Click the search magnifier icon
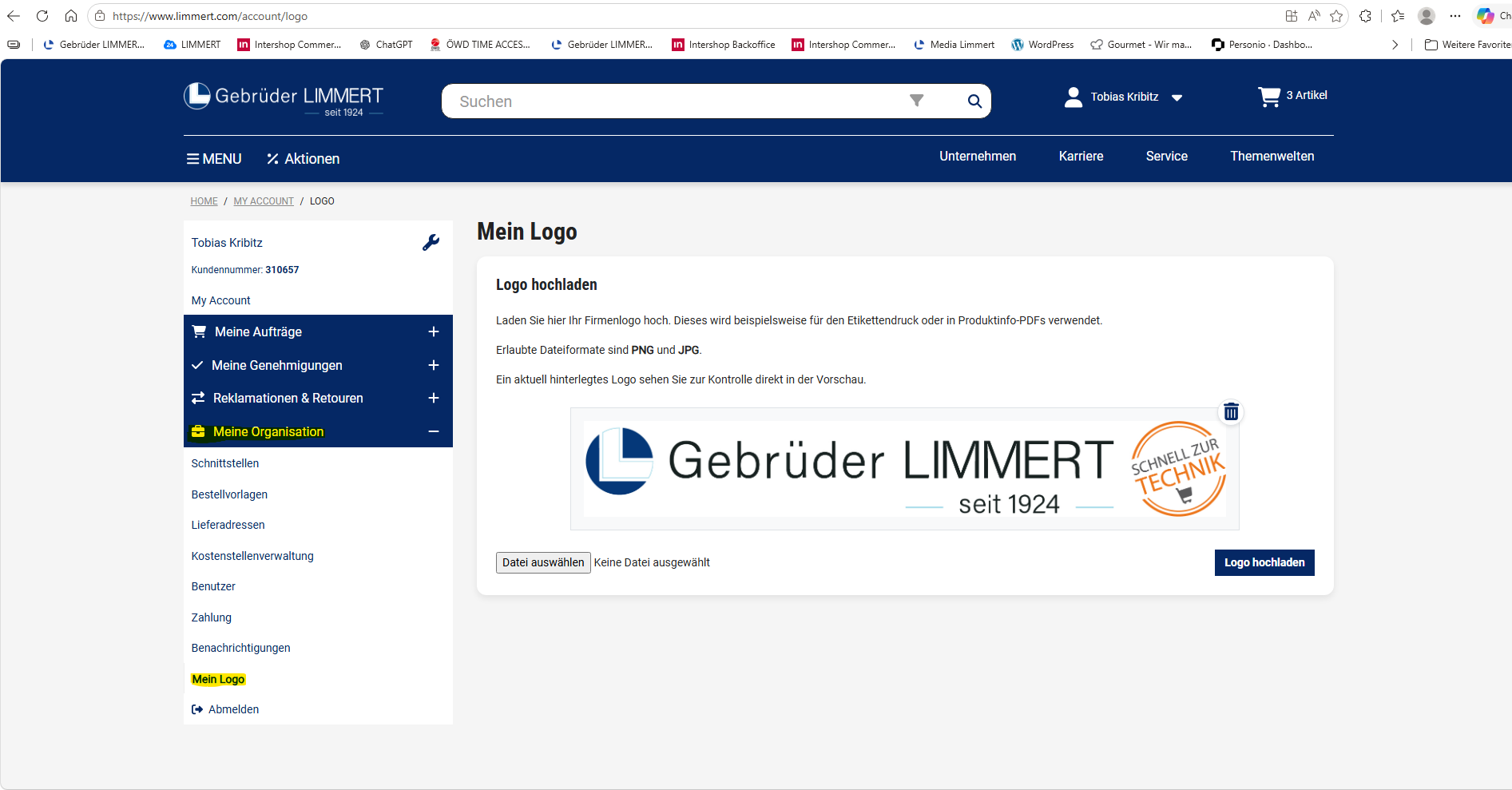The image size is (1512, 790). (x=974, y=101)
